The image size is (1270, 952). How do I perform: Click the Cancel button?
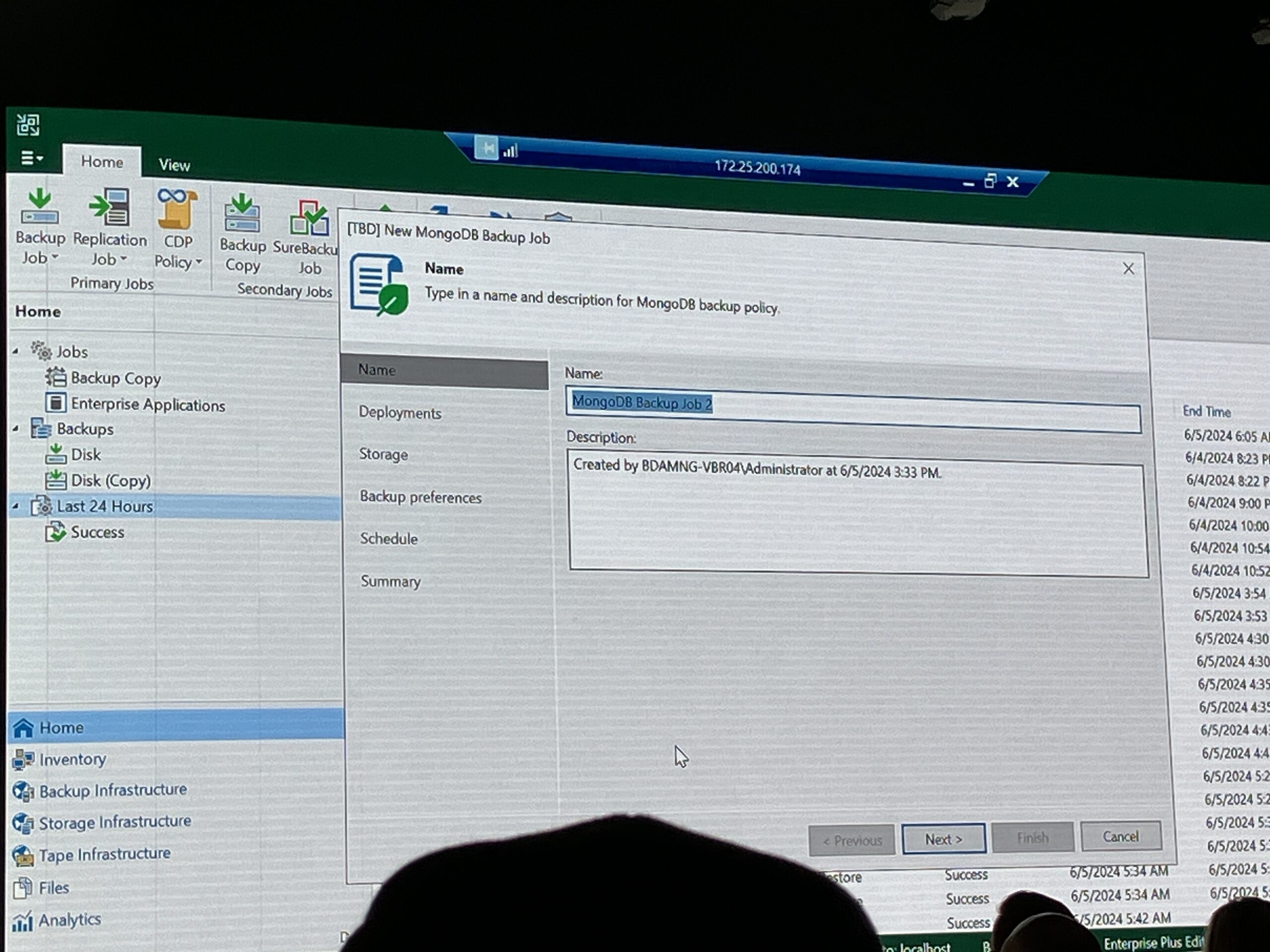tap(1121, 836)
